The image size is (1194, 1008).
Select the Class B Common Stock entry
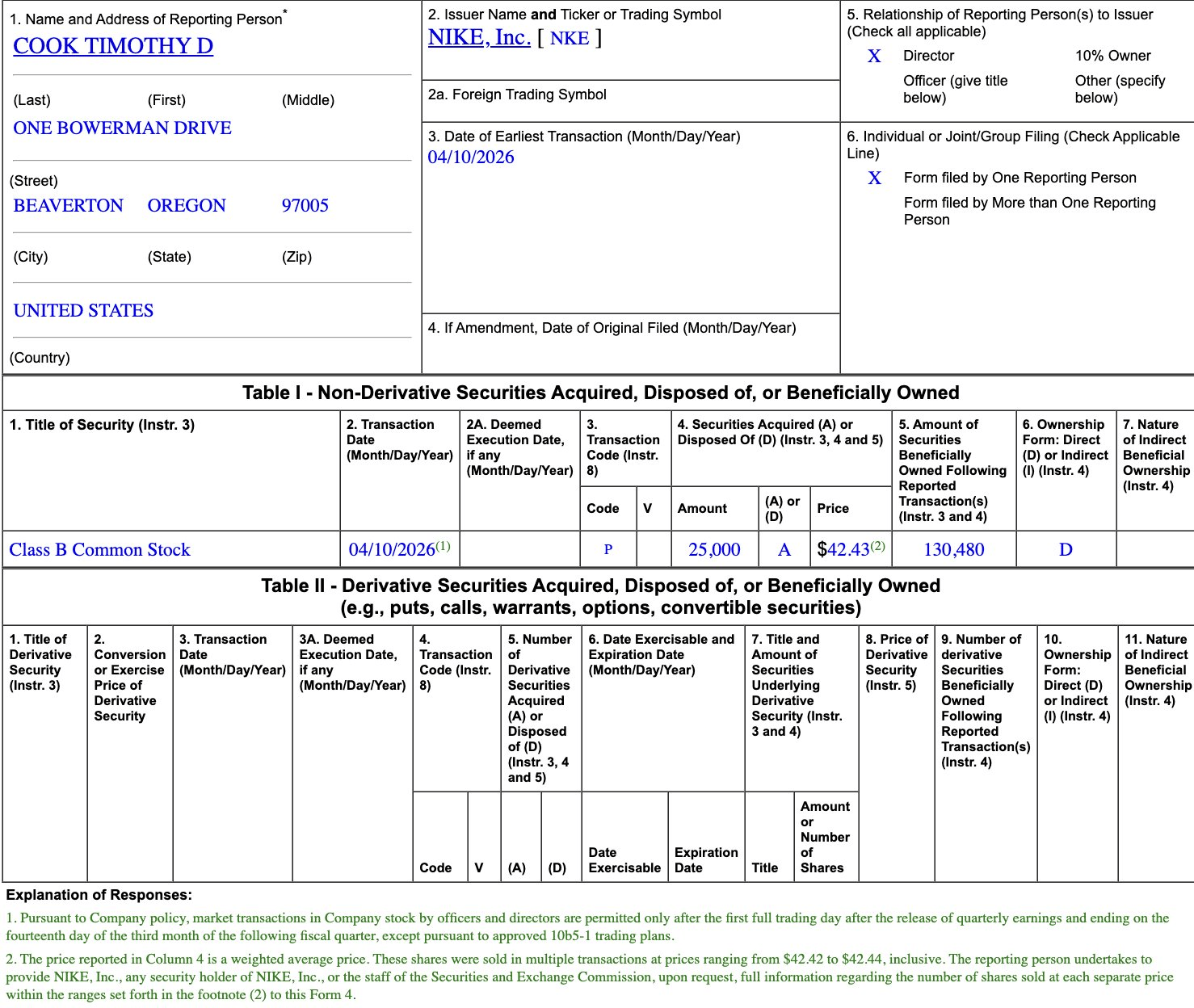click(99, 550)
